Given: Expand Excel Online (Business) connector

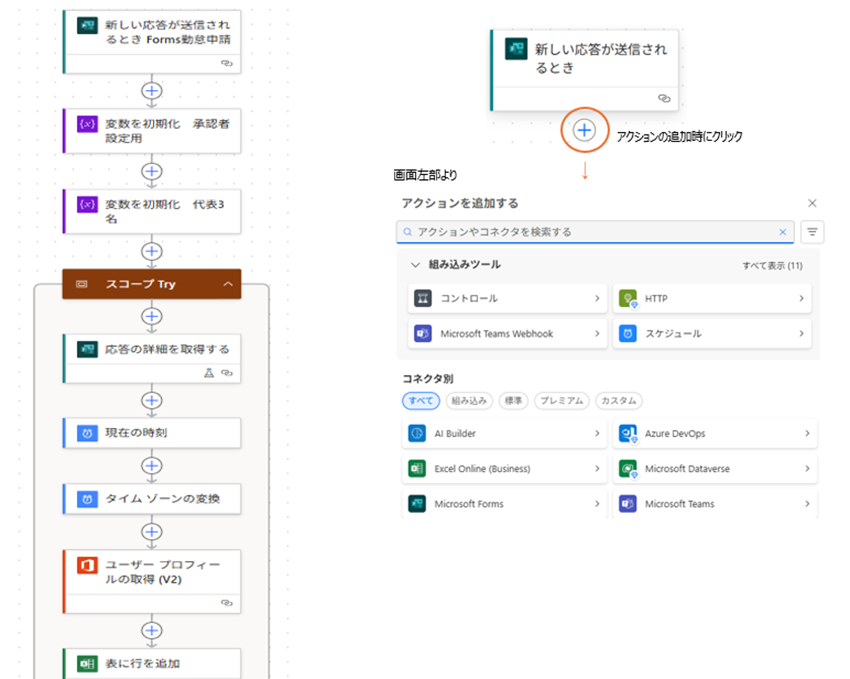Looking at the screenshot, I should 504,469.
